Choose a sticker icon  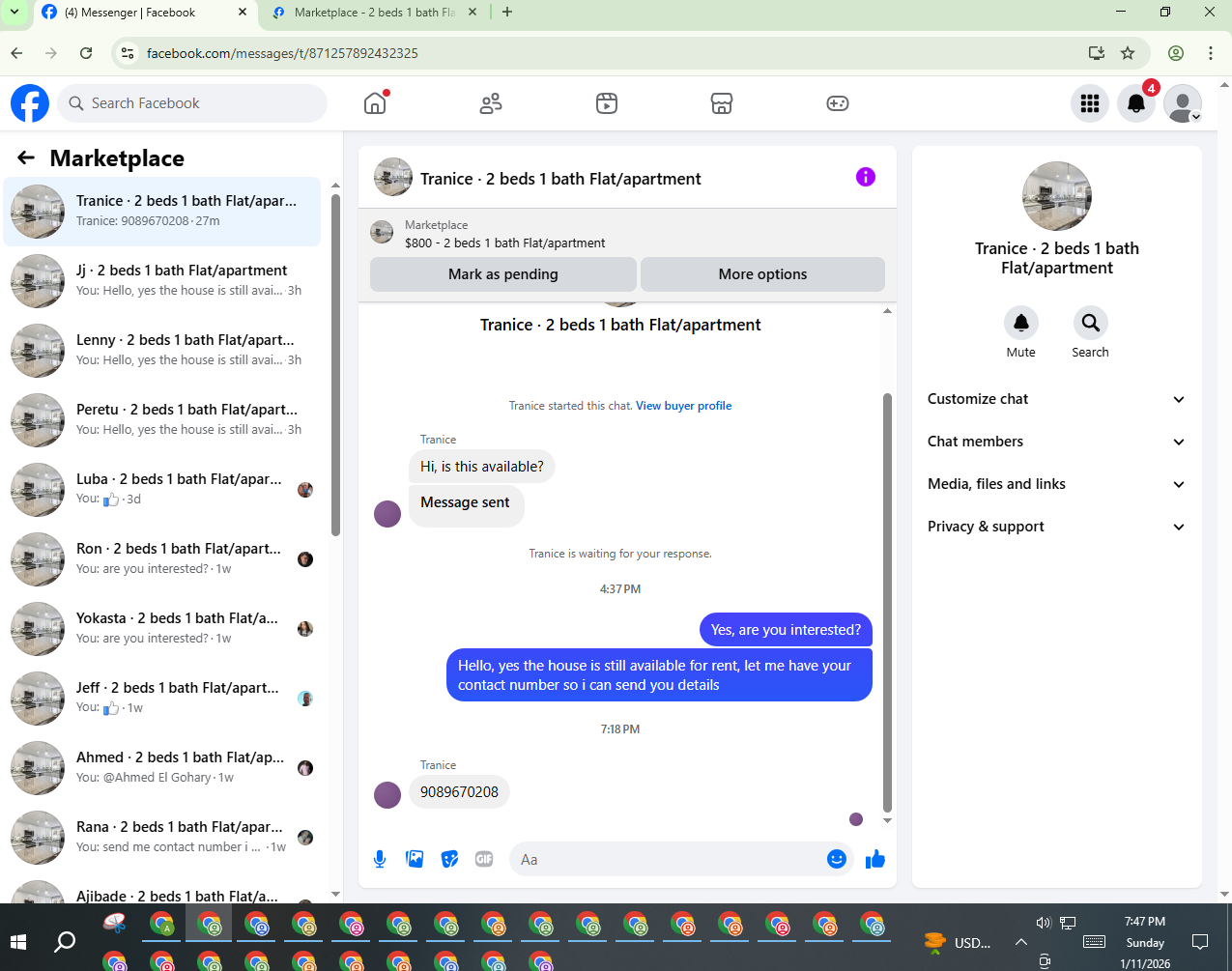coord(449,859)
